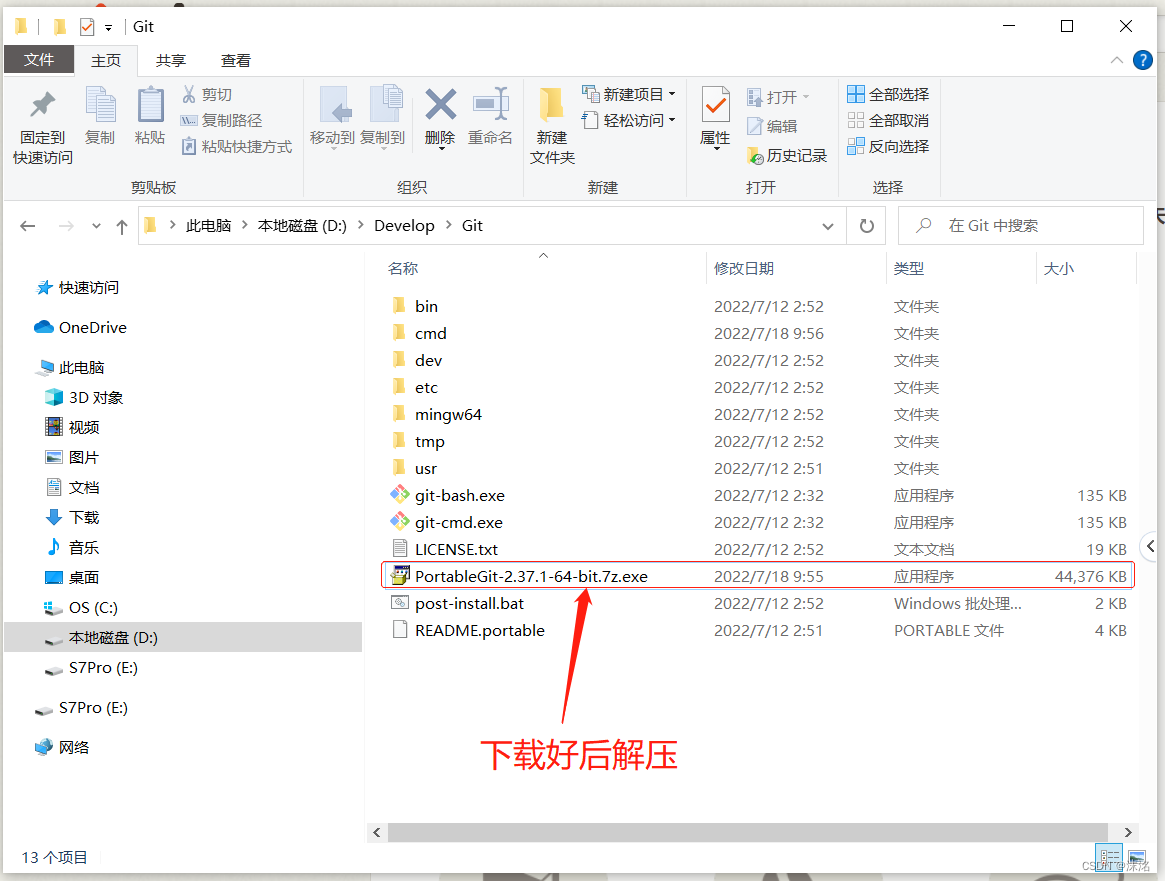This screenshot has width=1165, height=881.
Task: Click Edit (编辑) in the ribbon
Action: pos(773,126)
